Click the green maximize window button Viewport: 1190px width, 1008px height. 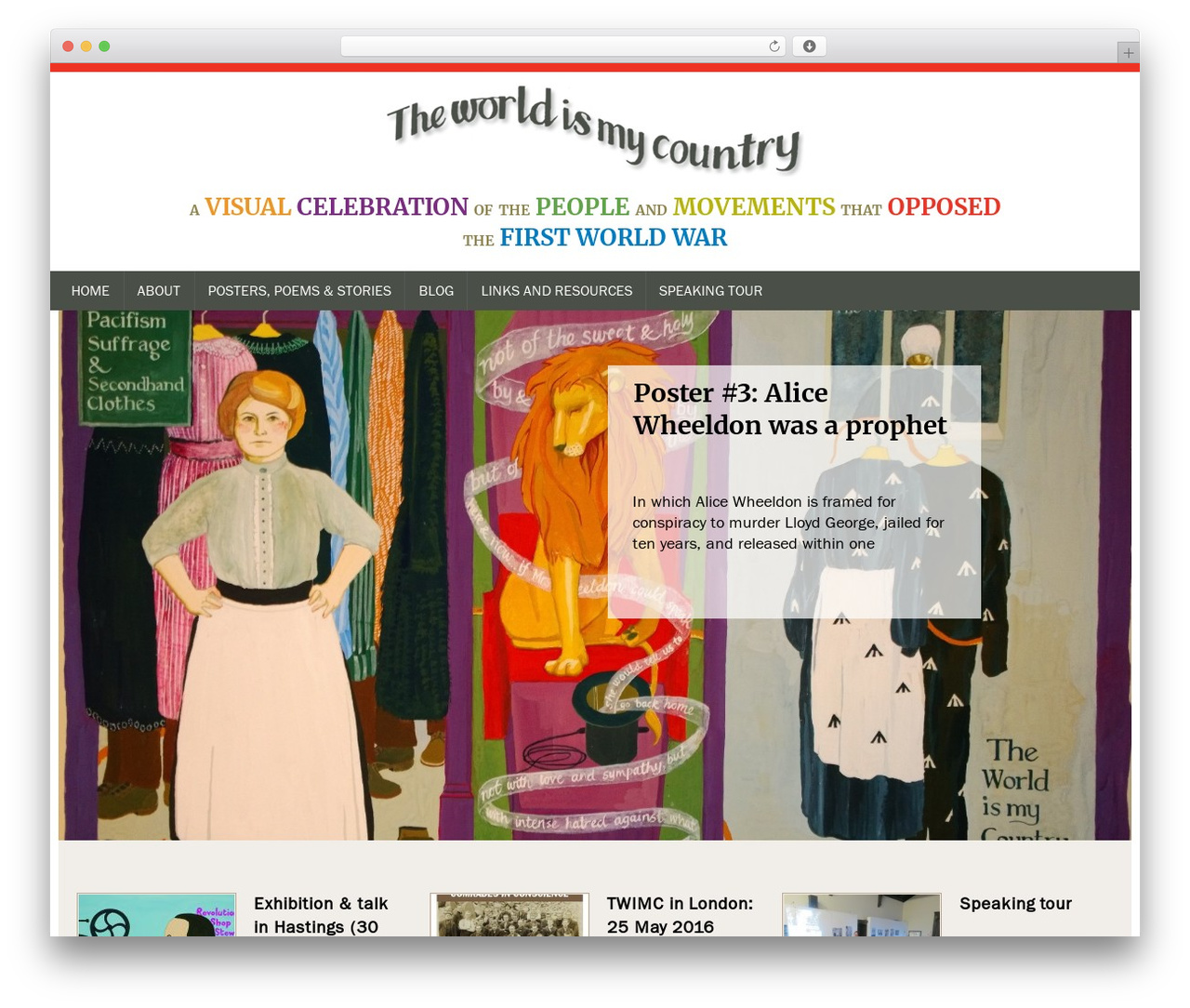[x=104, y=46]
